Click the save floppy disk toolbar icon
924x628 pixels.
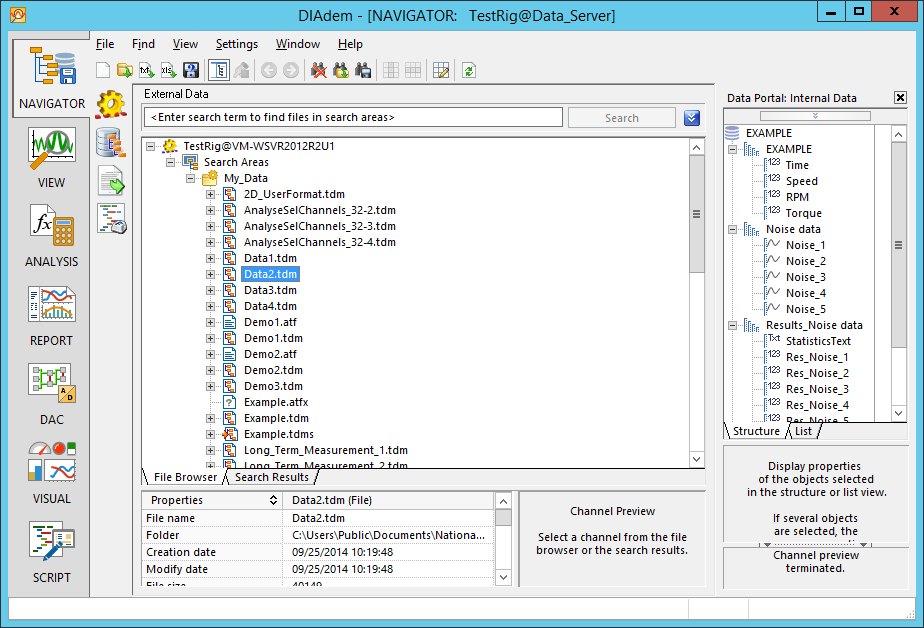pos(191,70)
